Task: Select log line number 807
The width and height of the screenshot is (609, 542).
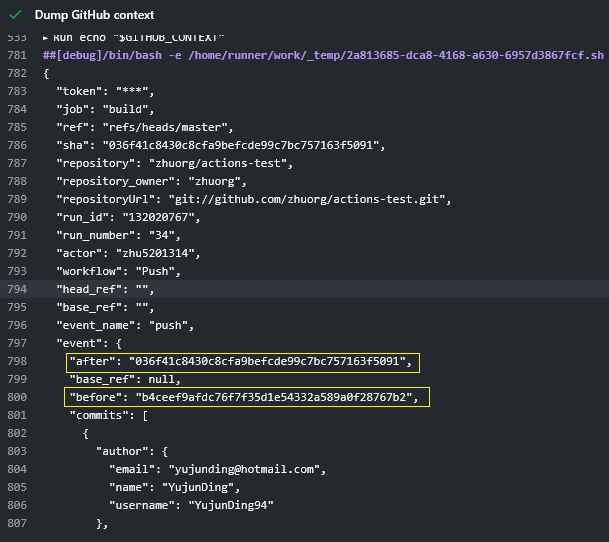Action: tap(17, 523)
